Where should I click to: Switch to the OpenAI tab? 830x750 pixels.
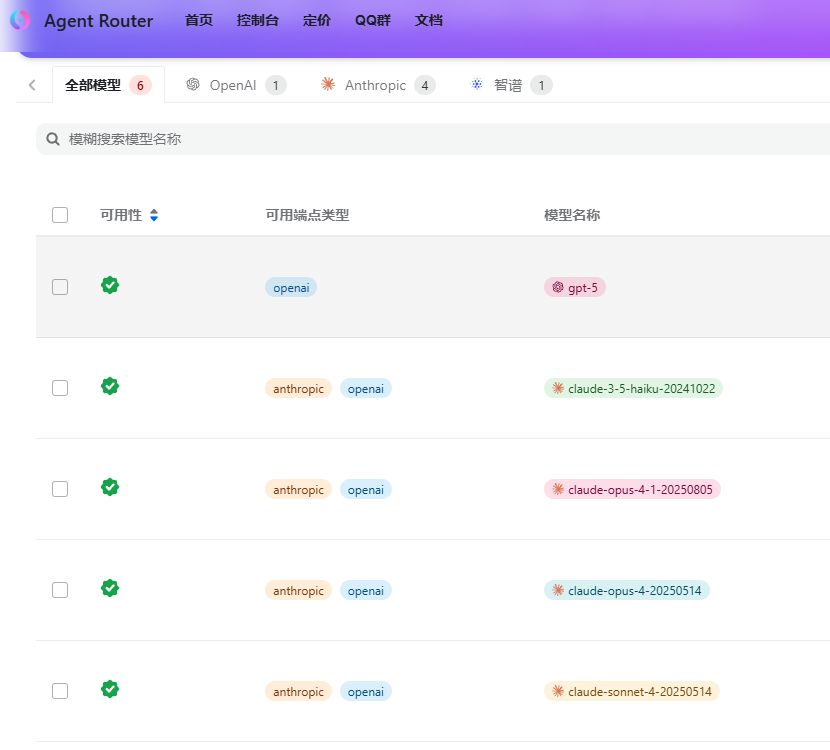(x=236, y=85)
